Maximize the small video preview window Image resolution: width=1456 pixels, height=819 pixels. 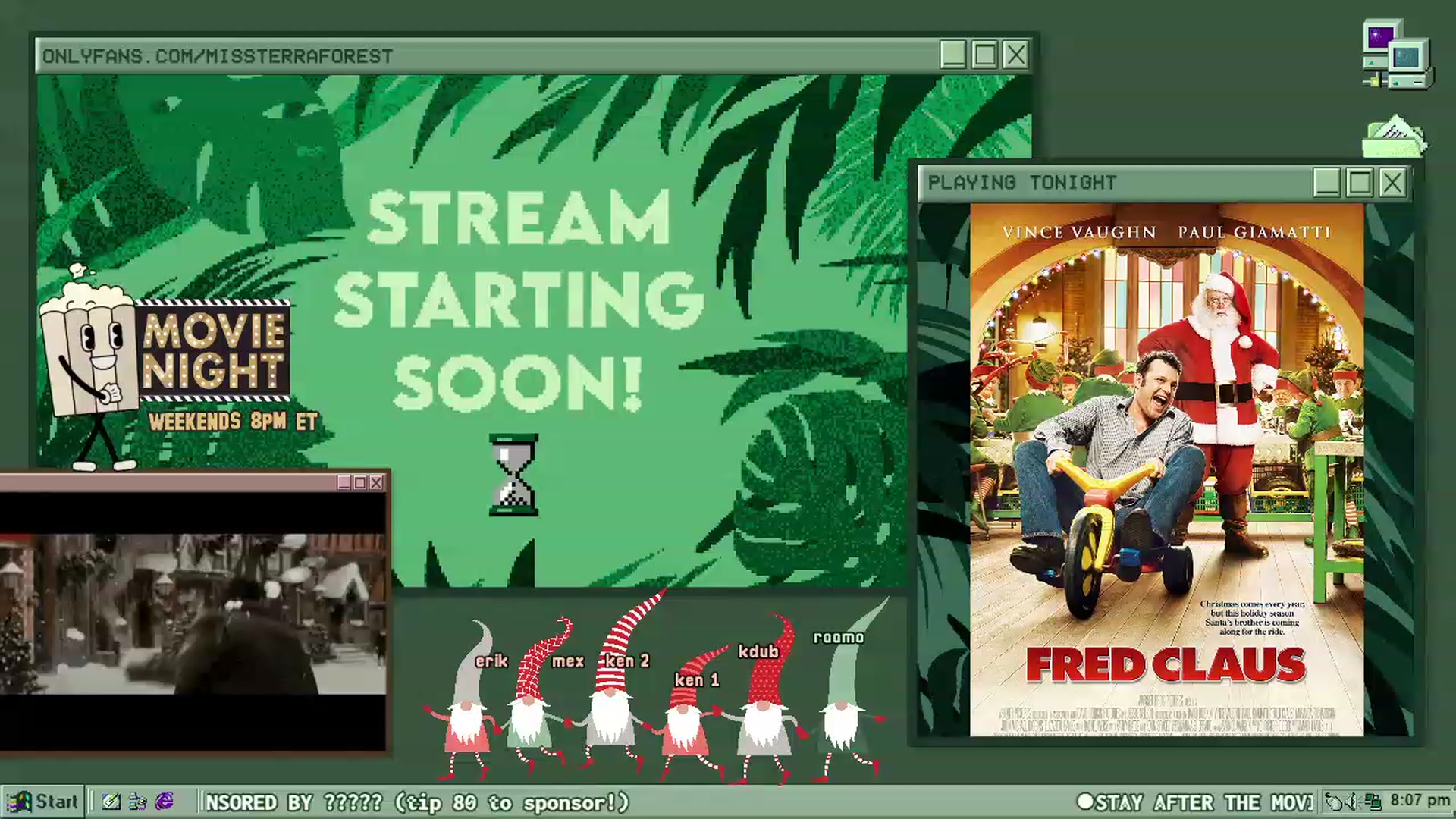[360, 482]
